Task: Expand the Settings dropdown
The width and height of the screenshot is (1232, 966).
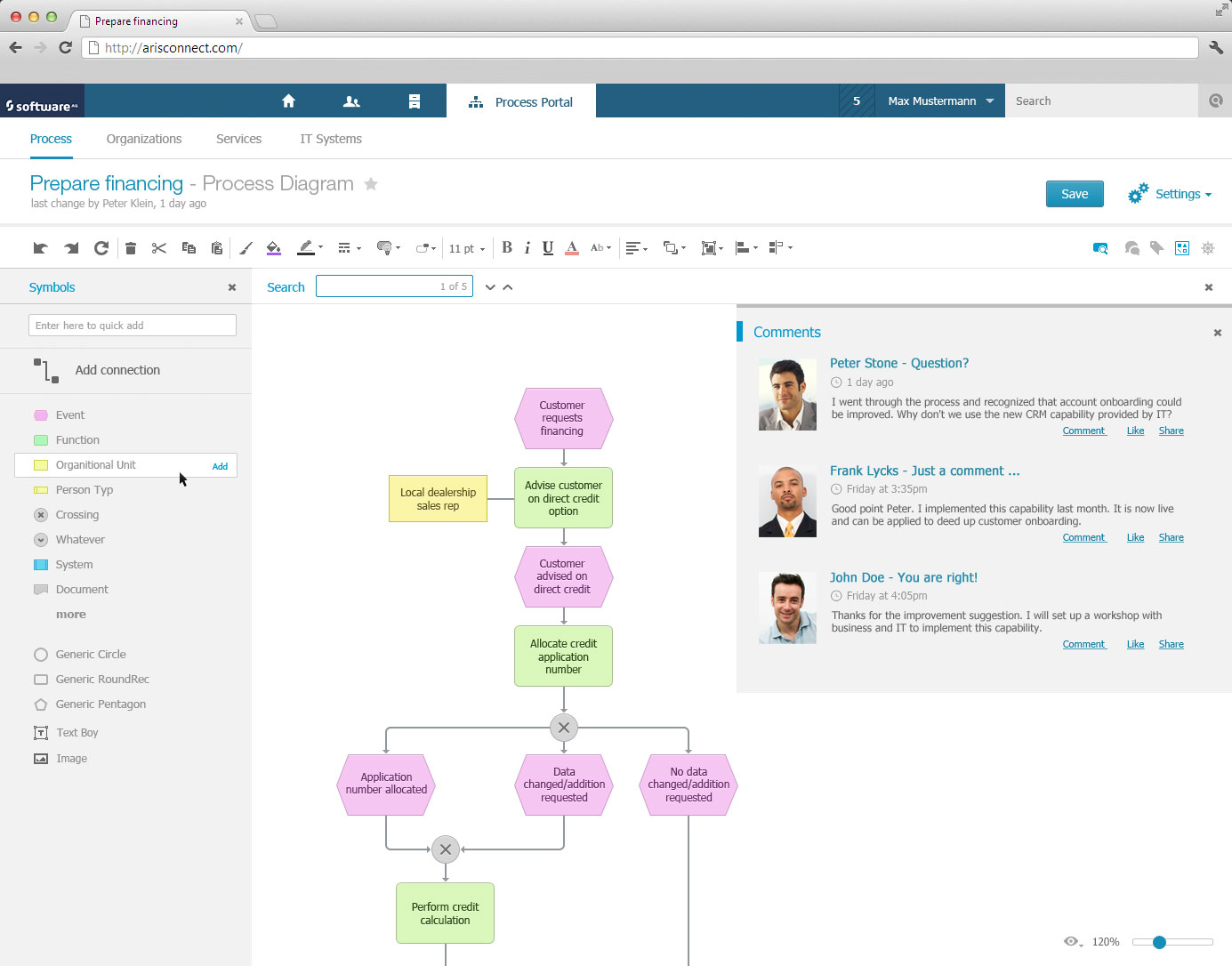Action: [1170, 194]
